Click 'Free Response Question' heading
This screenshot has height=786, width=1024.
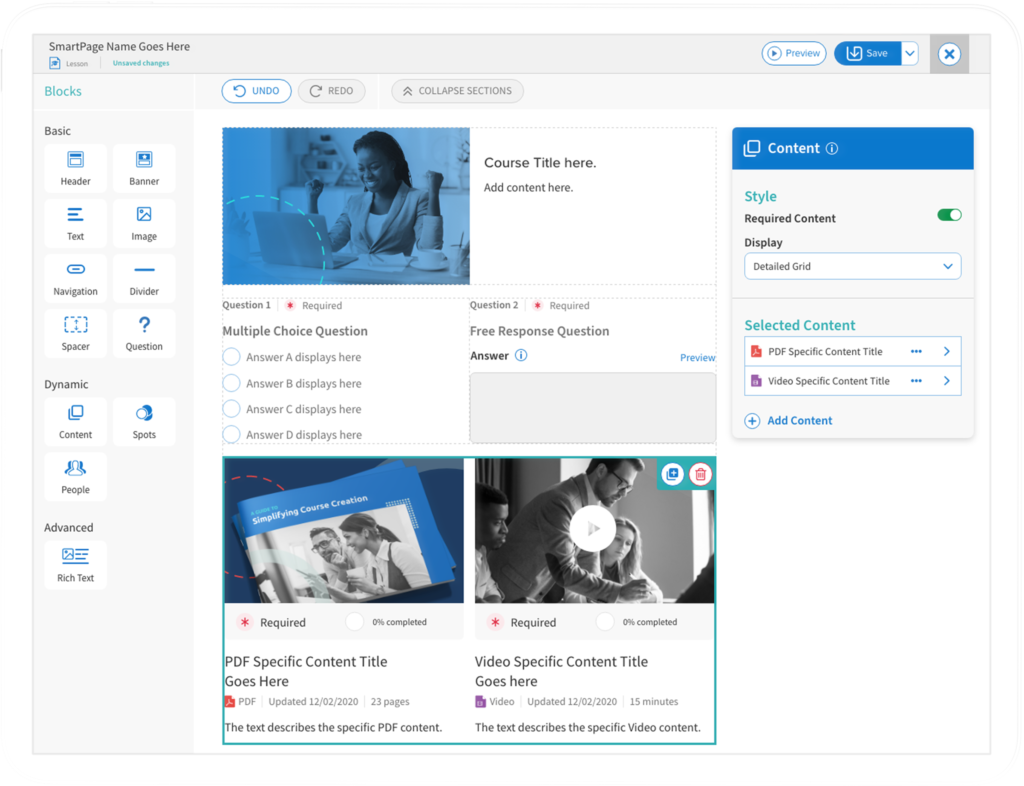[x=539, y=331]
